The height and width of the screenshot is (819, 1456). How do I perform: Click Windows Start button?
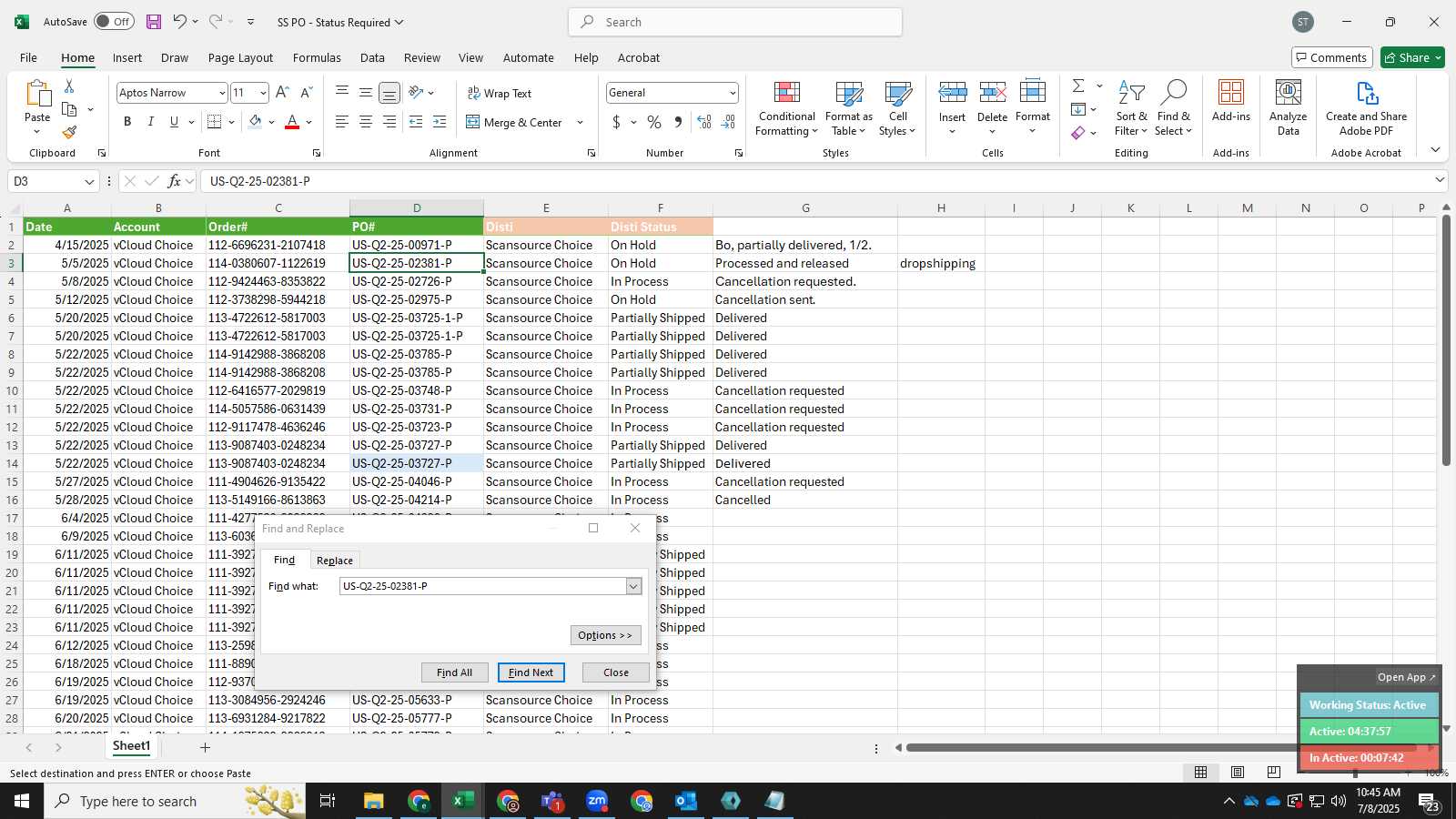click(x=22, y=801)
